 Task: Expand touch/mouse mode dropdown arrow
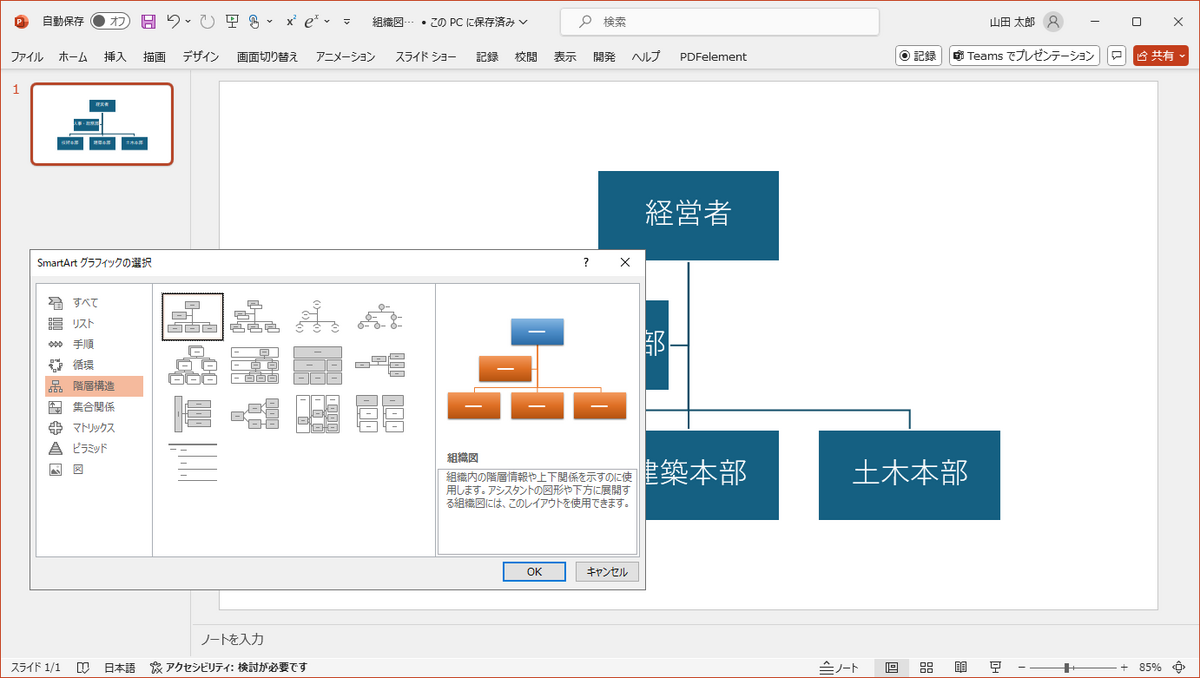tap(268, 21)
